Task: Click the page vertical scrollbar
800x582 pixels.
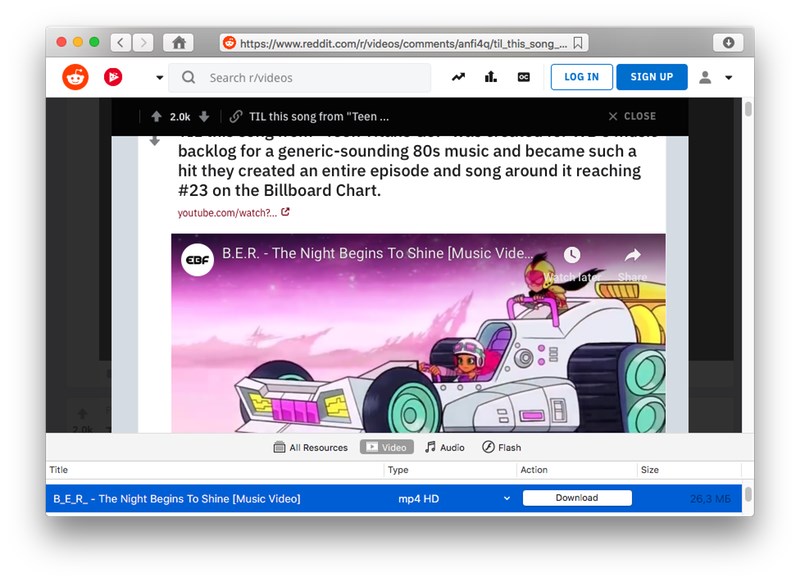Action: click(748, 109)
